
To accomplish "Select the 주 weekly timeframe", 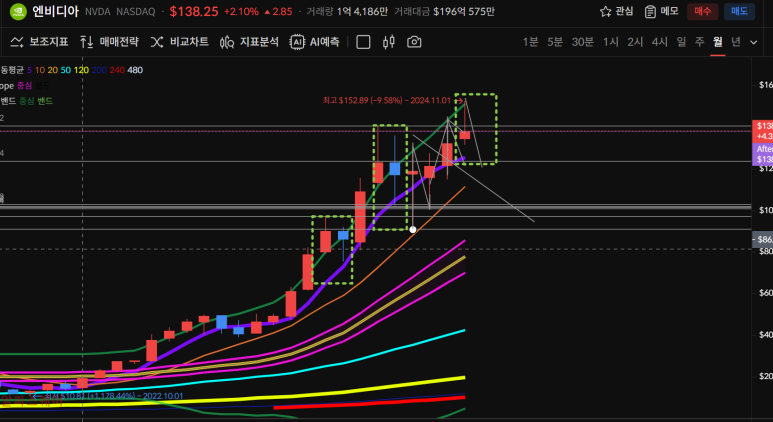I will point(700,42).
